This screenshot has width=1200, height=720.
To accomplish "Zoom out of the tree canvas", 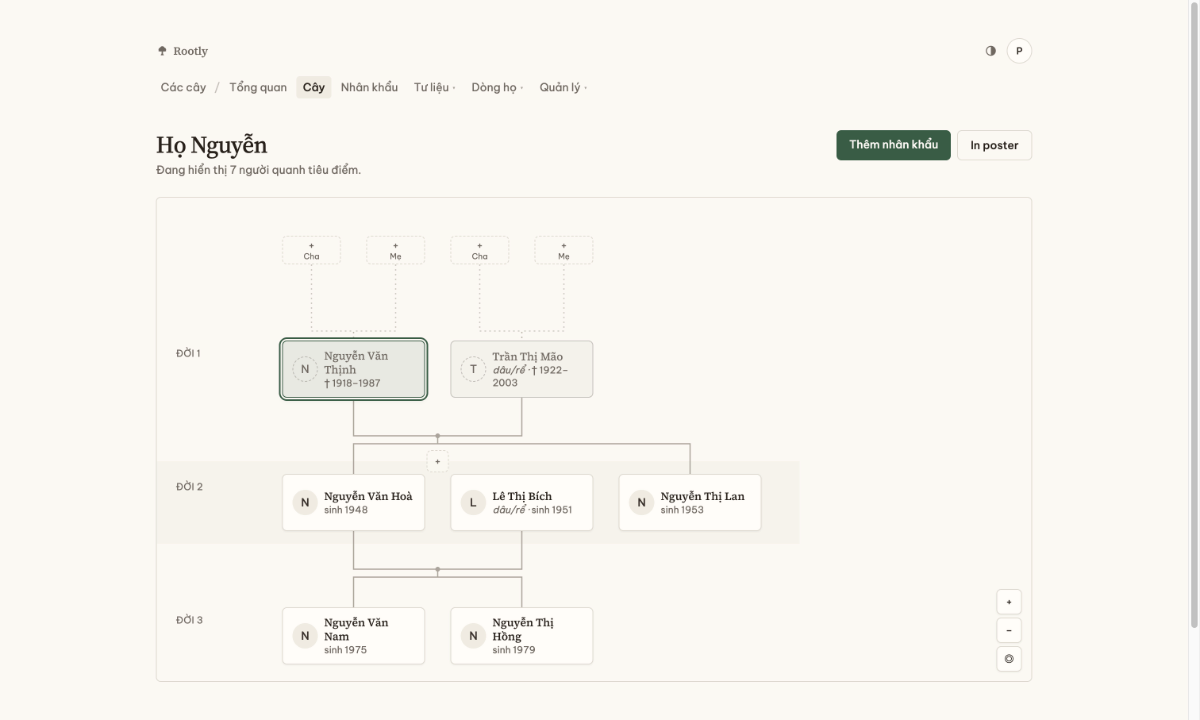I will pyautogui.click(x=1009, y=631).
